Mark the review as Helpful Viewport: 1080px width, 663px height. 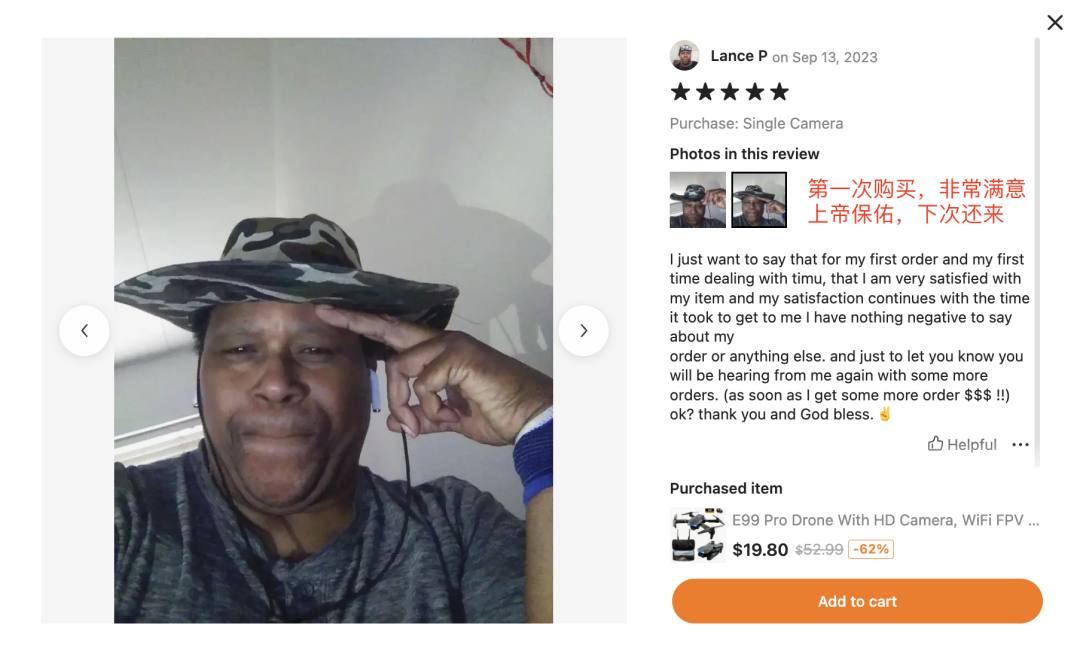pyautogui.click(x=962, y=444)
